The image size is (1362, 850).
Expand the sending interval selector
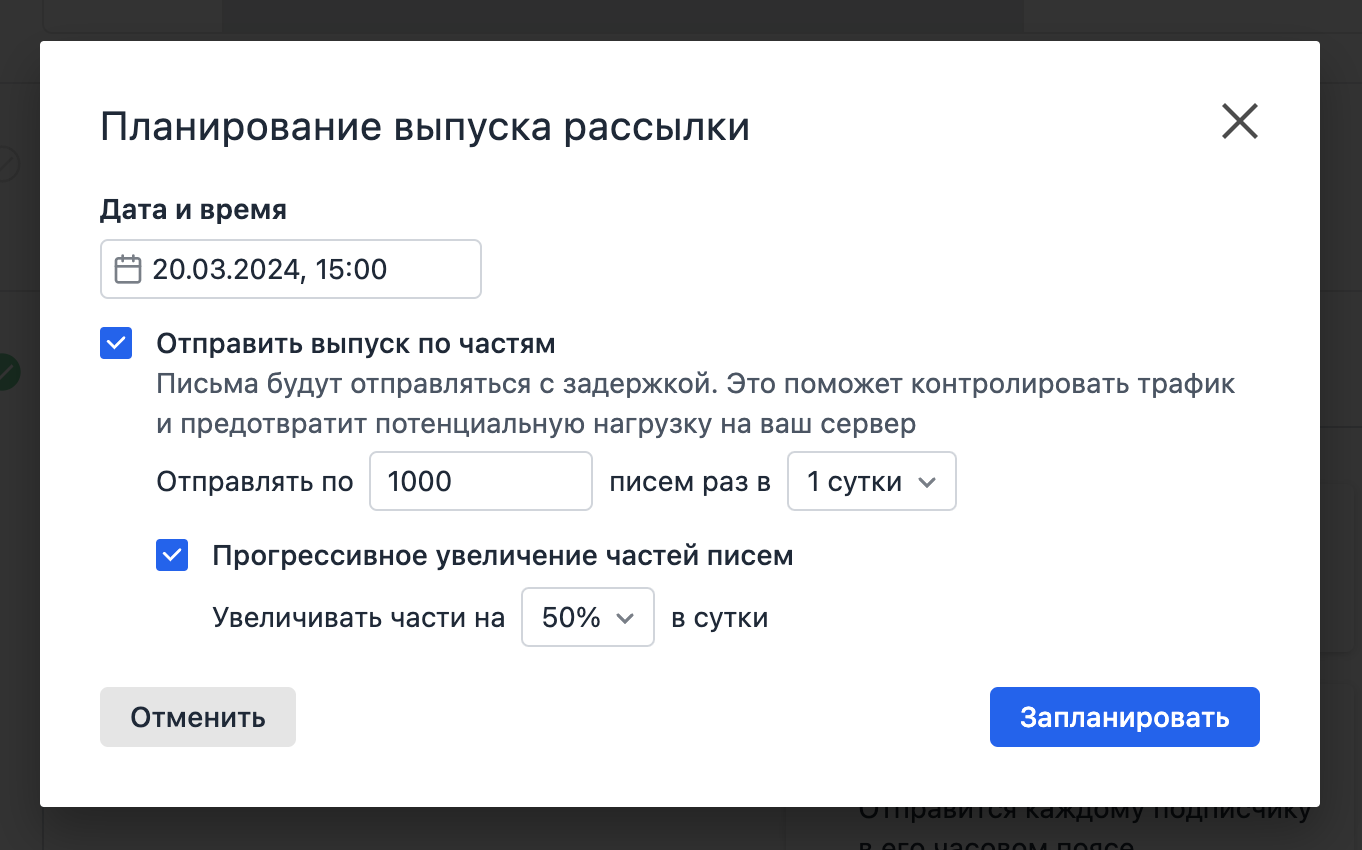(x=871, y=481)
